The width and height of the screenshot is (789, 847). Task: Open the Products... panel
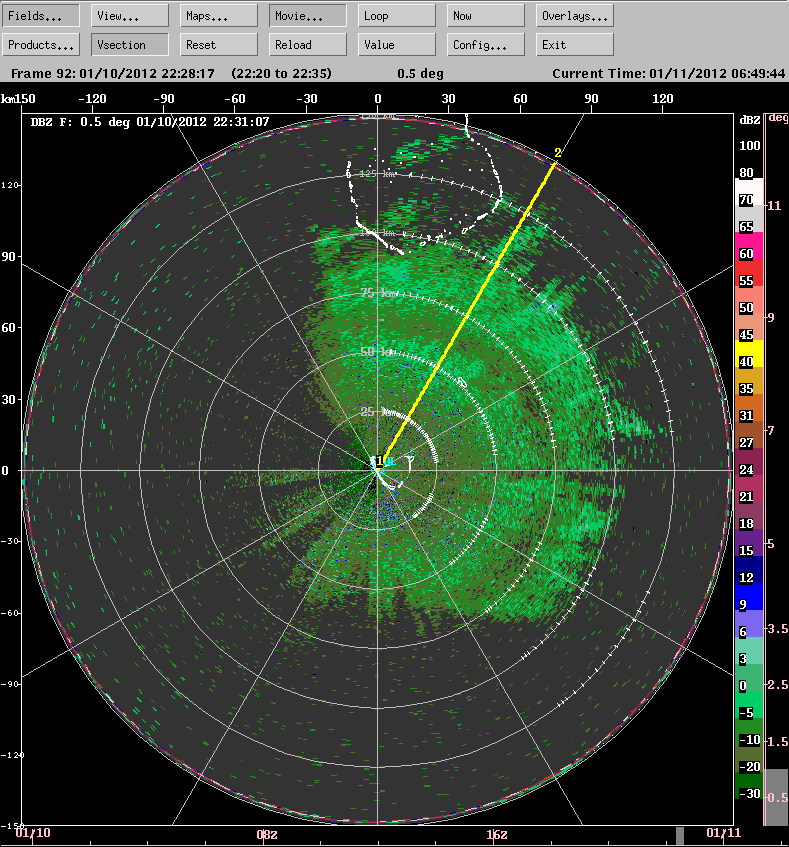pyautogui.click(x=41, y=44)
